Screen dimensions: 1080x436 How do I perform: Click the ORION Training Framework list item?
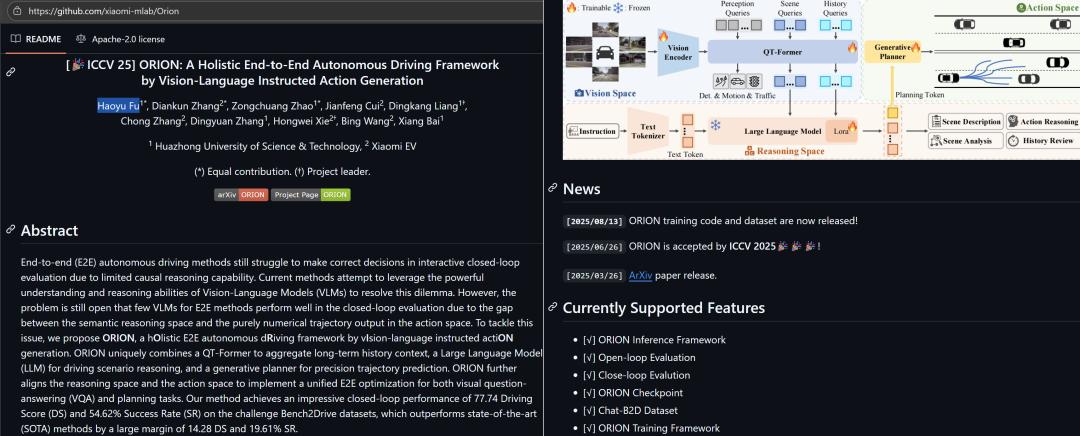pos(651,428)
